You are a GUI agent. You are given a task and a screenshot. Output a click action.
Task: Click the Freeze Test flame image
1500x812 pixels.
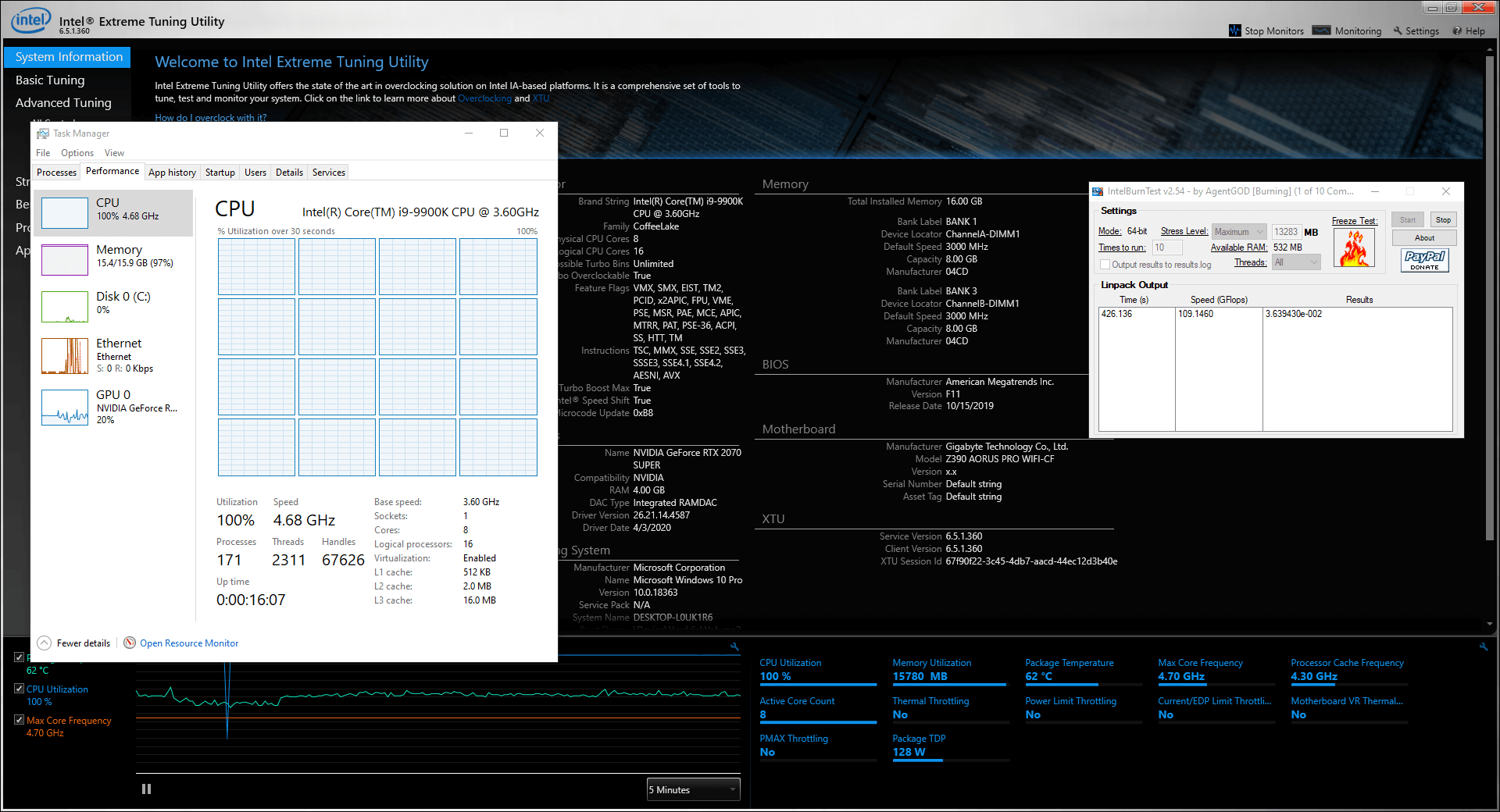[x=1354, y=248]
